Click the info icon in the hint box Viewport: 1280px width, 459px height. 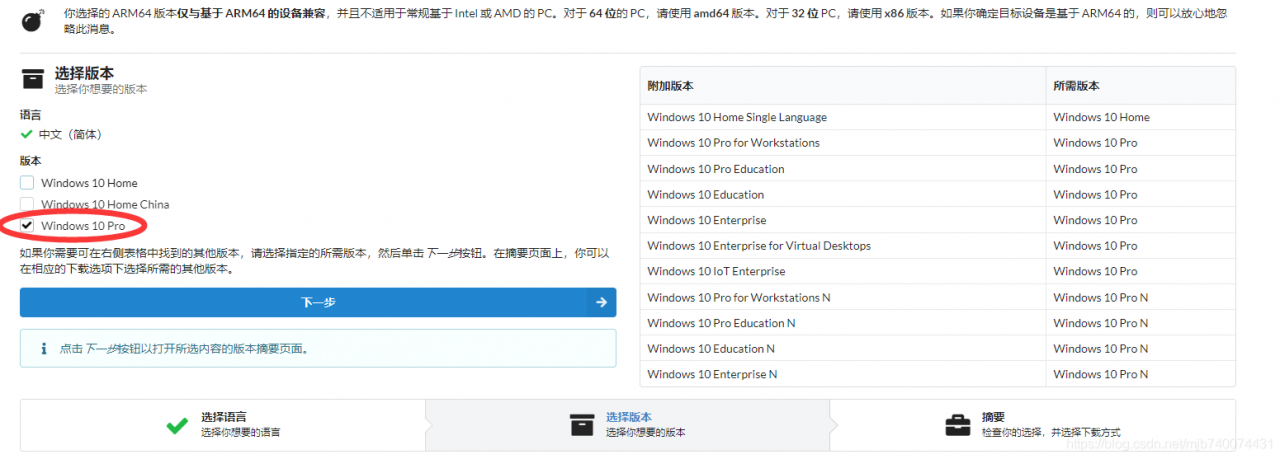coord(44,349)
